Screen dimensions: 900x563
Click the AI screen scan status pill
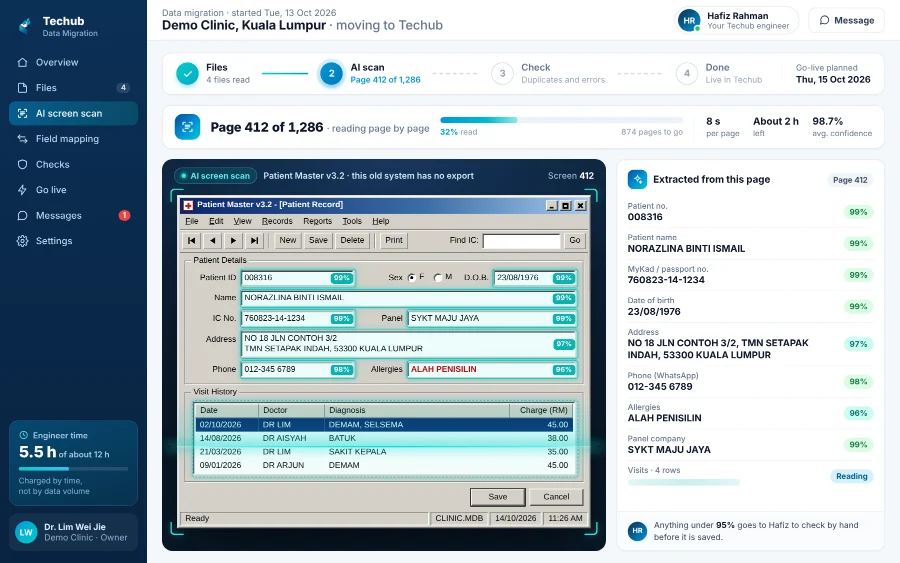(216, 176)
